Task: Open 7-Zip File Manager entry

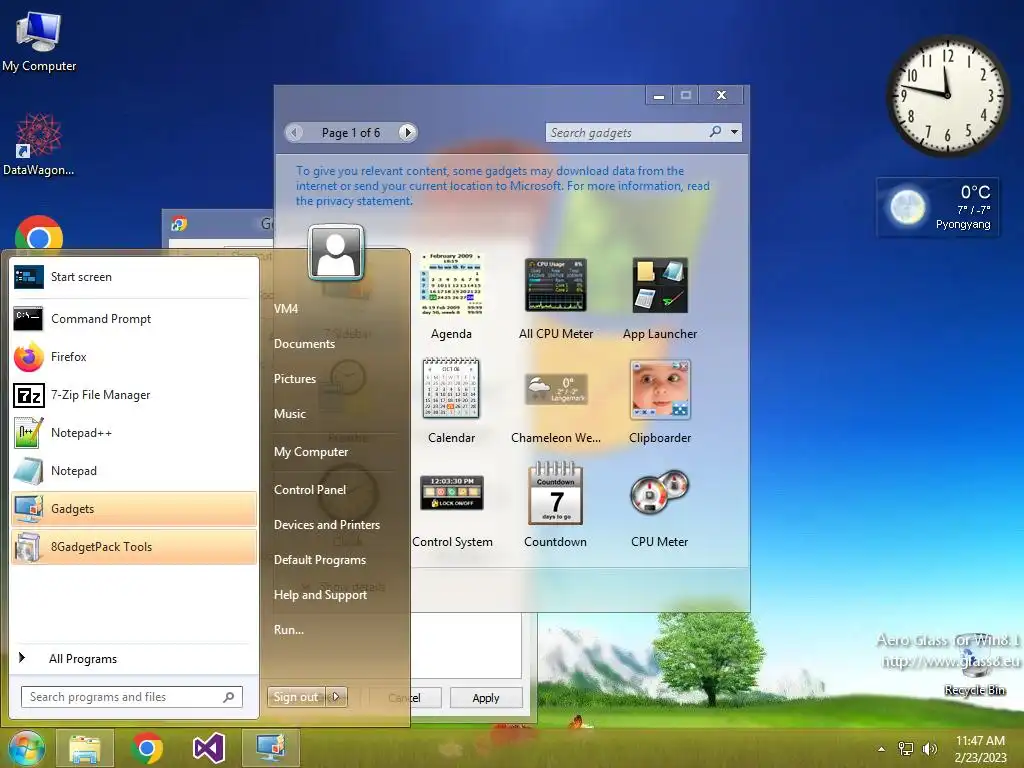Action: pyautogui.click(x=133, y=394)
